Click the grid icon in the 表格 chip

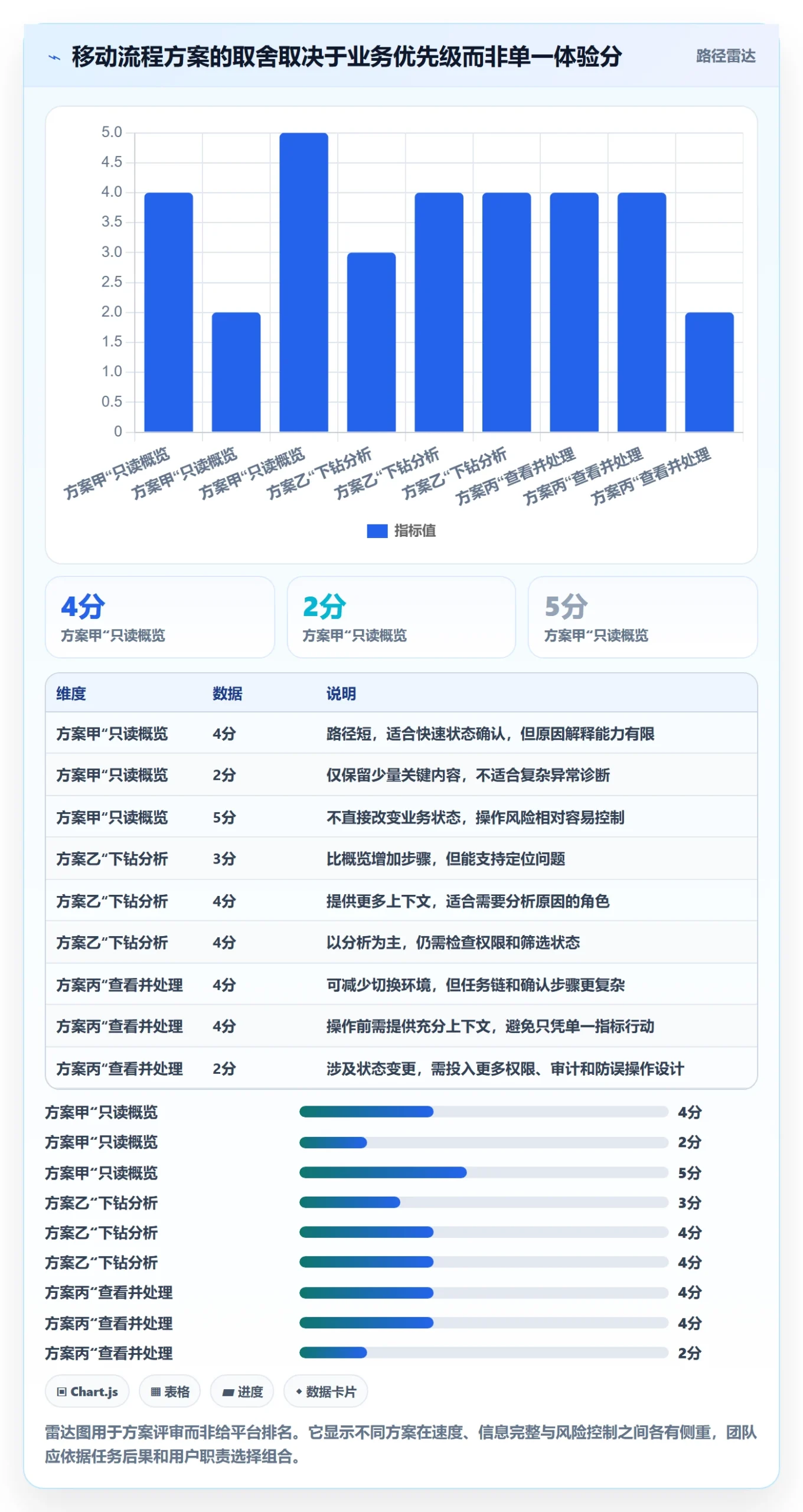coord(155,1392)
